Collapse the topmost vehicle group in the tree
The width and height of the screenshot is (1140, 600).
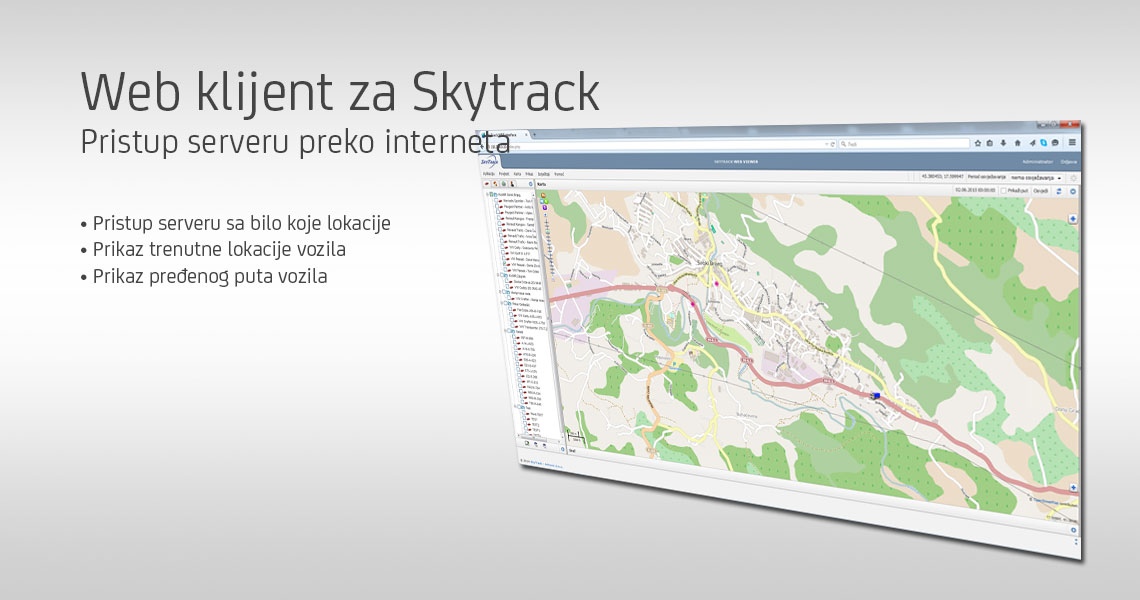click(x=487, y=194)
